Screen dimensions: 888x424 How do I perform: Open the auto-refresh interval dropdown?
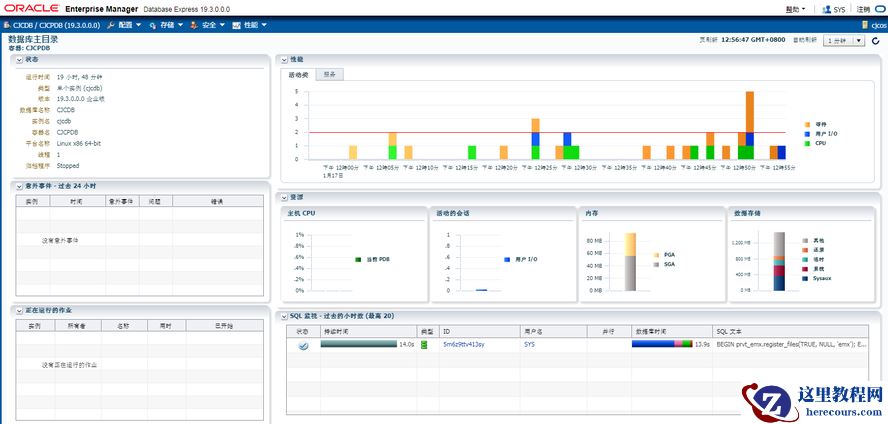[x=844, y=41]
